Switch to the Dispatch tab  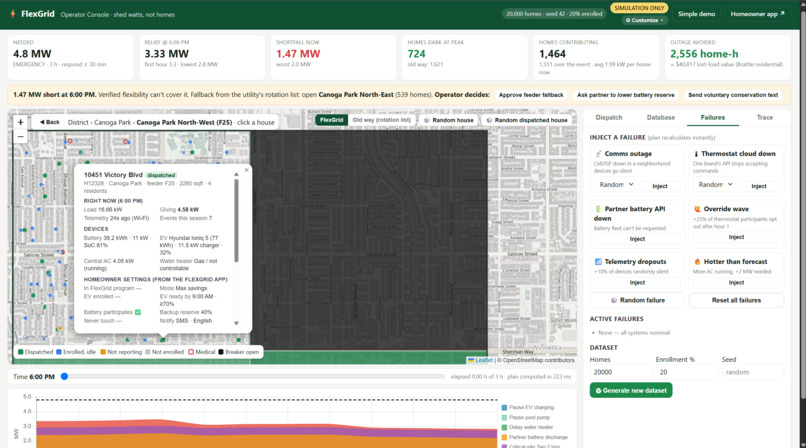(x=609, y=118)
